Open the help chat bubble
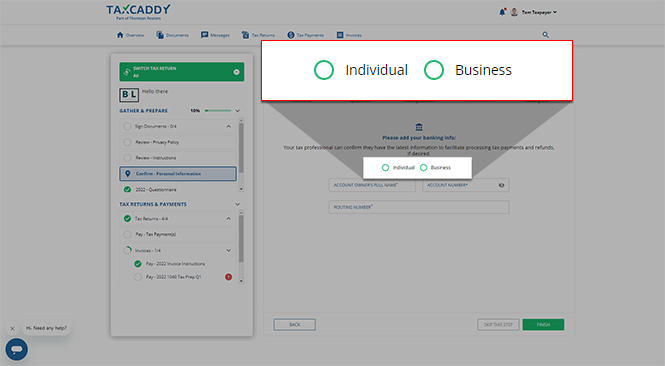Image resolution: width=665 pixels, height=366 pixels. 17,349
